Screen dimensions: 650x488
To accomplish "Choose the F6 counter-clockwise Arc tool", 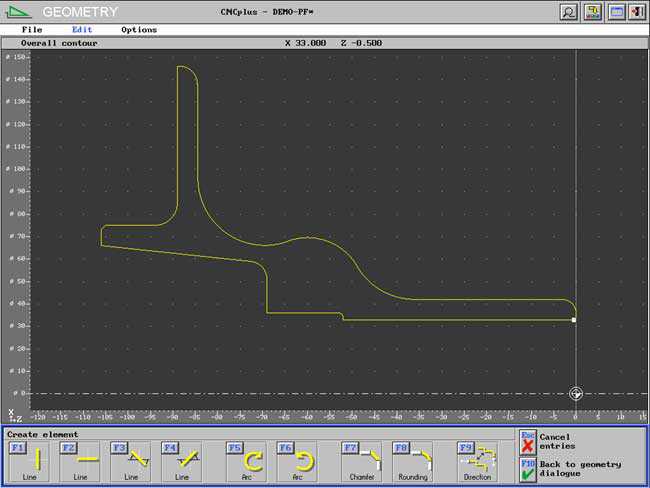I will [297, 461].
